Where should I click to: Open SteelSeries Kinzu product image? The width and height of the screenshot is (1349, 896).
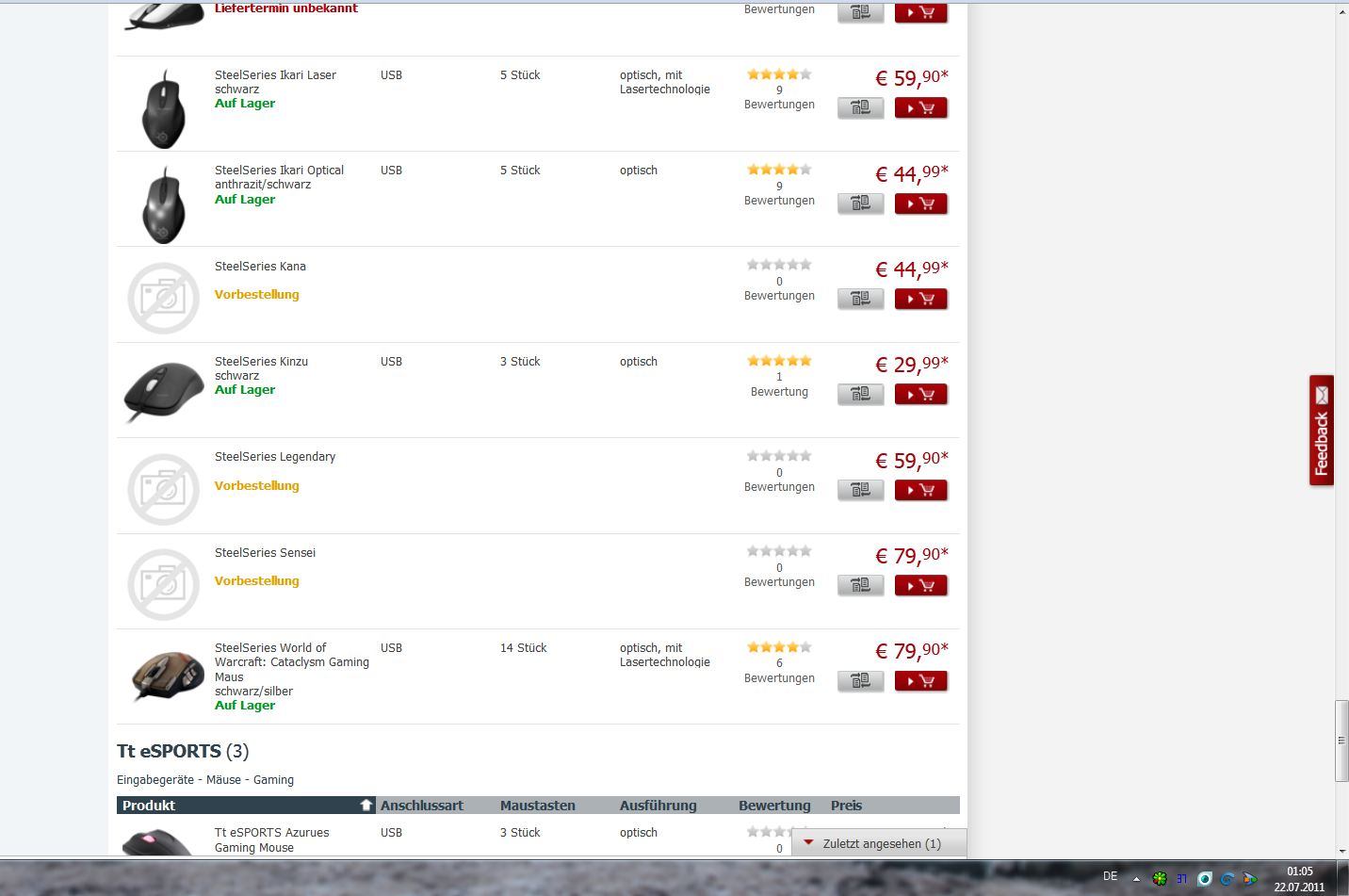[164, 391]
